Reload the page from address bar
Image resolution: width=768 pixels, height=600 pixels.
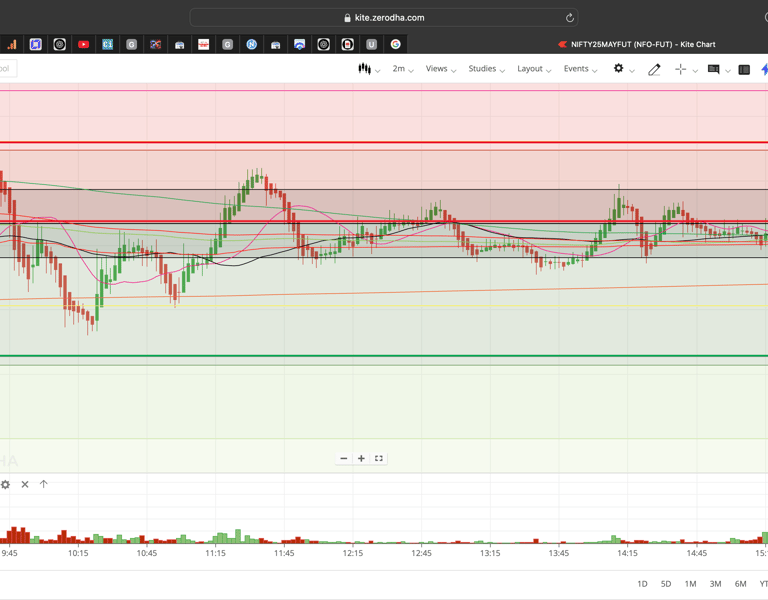570,18
